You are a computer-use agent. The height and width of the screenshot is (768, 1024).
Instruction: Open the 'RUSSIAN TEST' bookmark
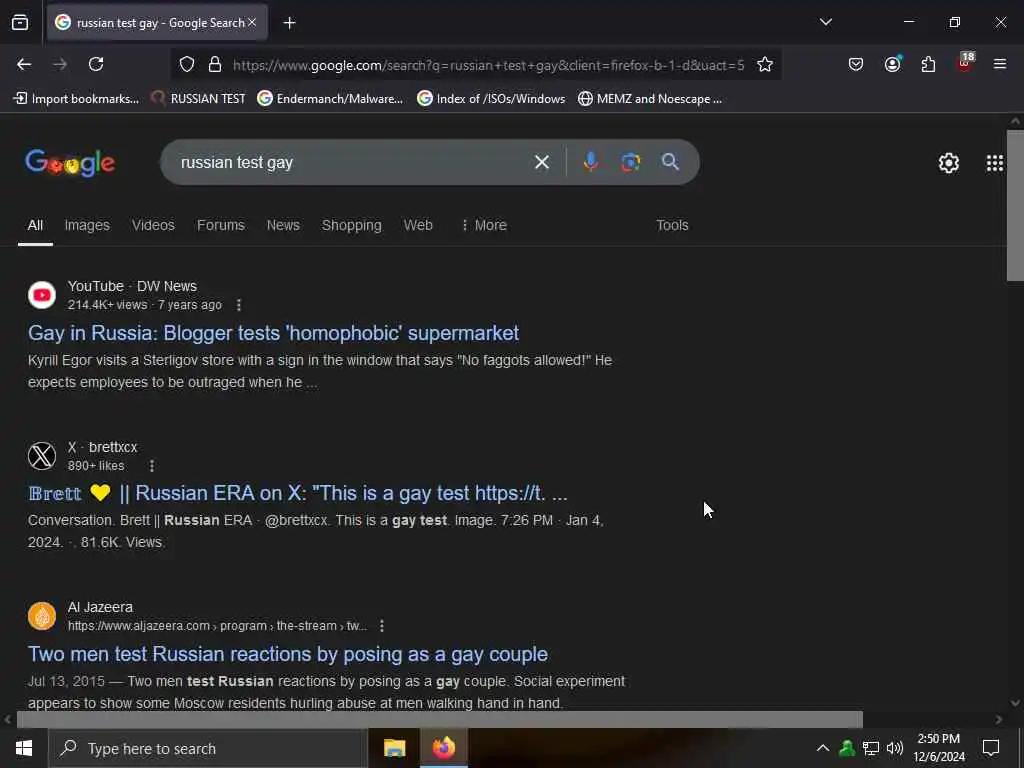199,99
